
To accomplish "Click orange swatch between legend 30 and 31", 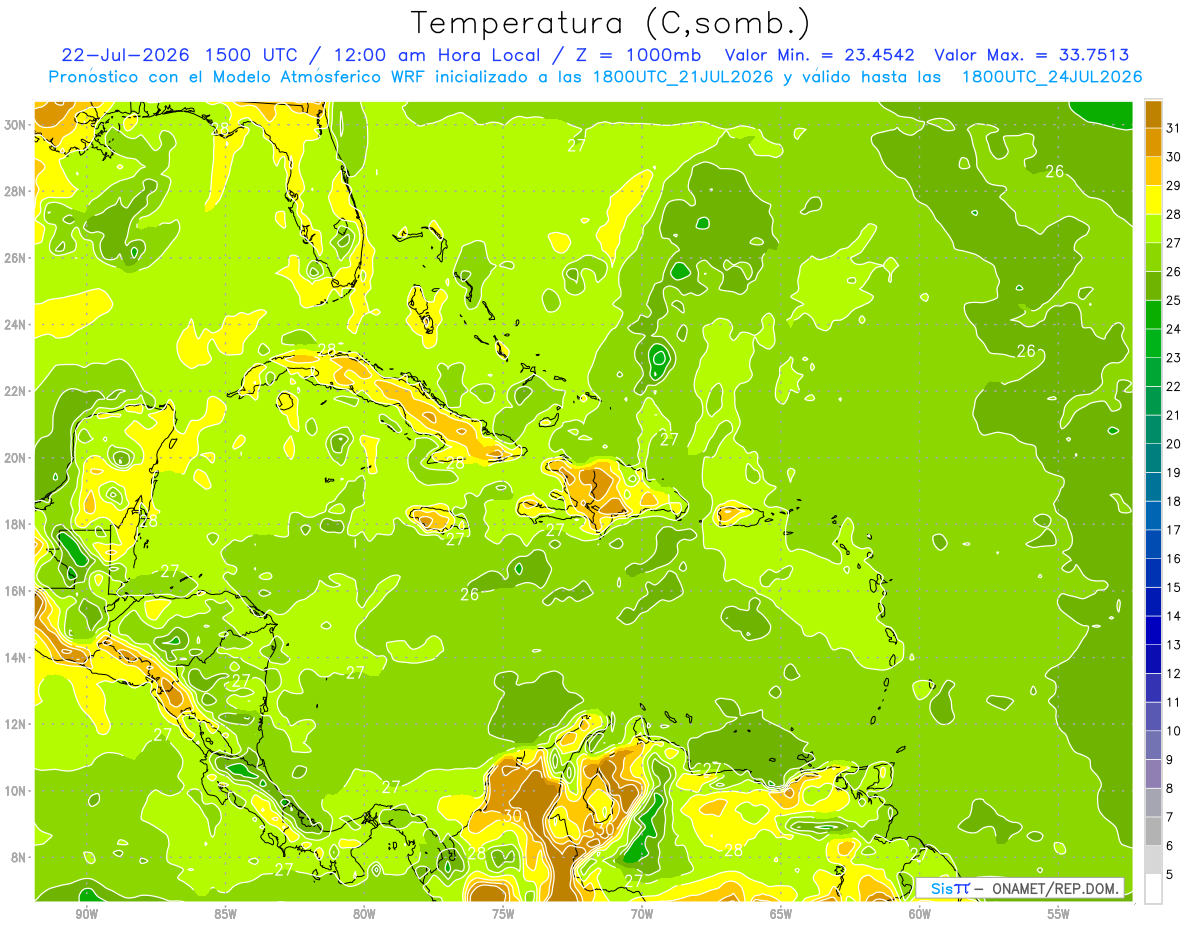I will tap(1153, 142).
